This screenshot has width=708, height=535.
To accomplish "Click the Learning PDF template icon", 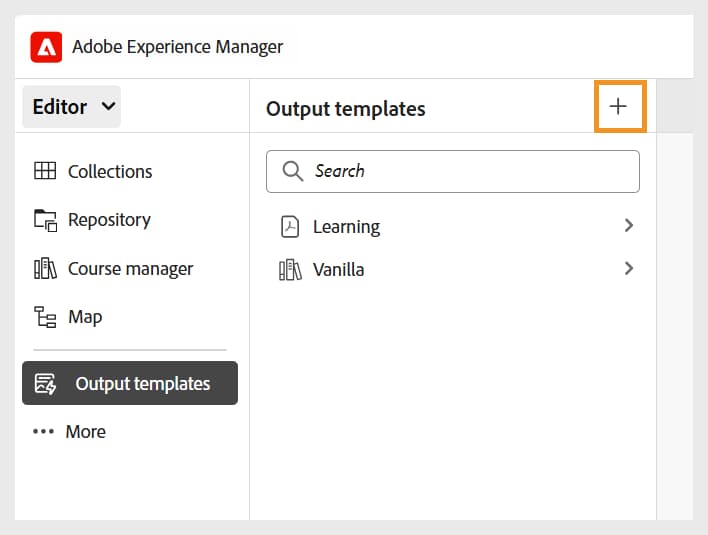I will 290,227.
